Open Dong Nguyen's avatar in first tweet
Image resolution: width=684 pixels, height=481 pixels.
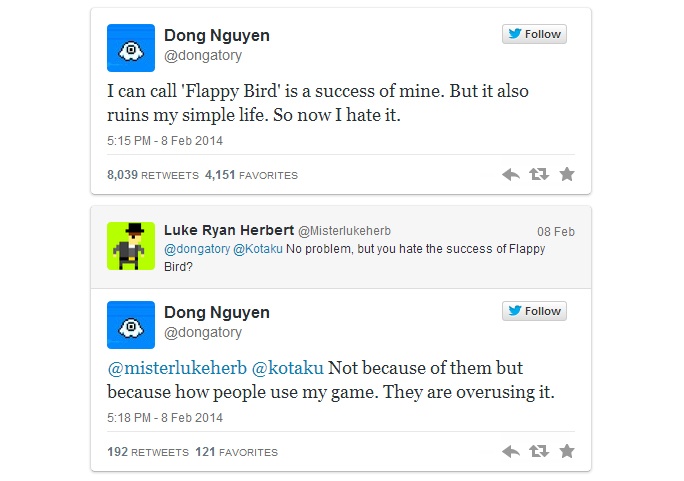click(131, 48)
